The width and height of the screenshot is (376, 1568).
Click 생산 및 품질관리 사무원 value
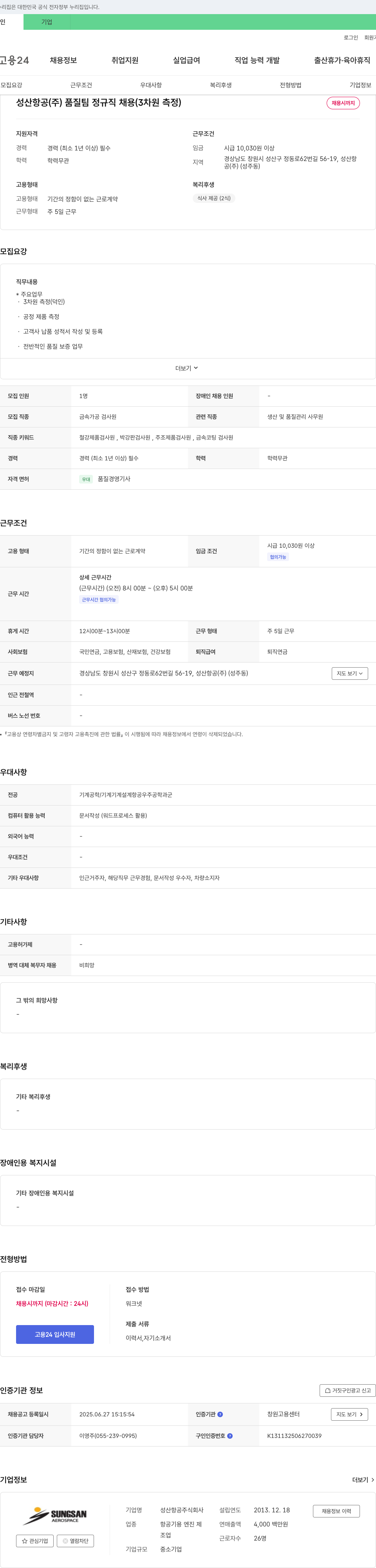(295, 417)
